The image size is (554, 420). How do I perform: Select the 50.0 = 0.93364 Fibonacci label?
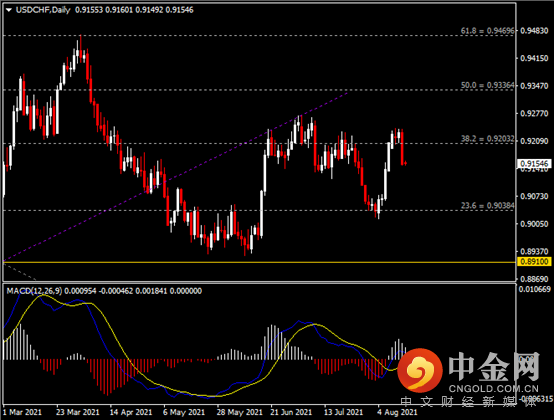click(x=487, y=85)
